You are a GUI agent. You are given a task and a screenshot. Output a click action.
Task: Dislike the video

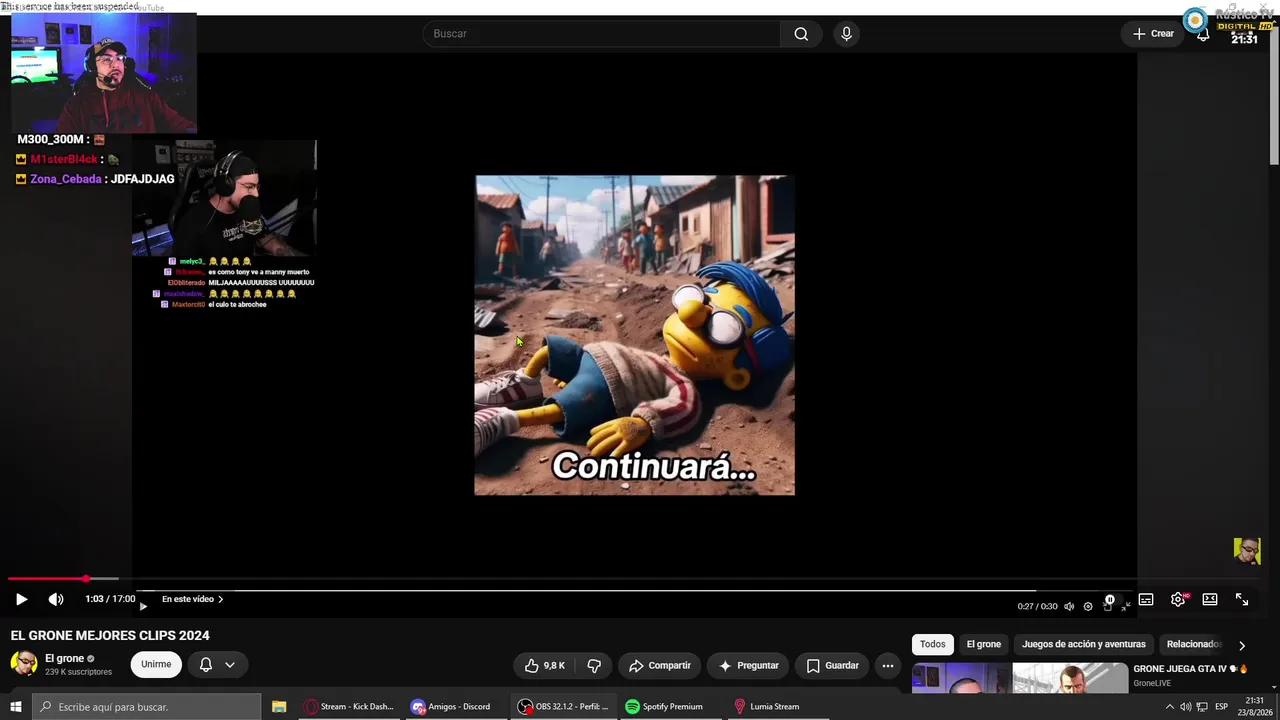[594, 665]
